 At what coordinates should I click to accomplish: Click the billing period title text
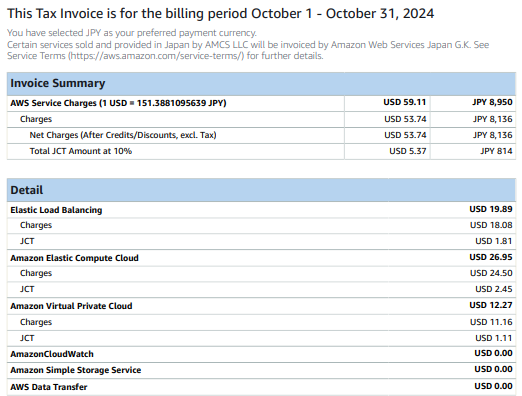pyautogui.click(x=221, y=14)
